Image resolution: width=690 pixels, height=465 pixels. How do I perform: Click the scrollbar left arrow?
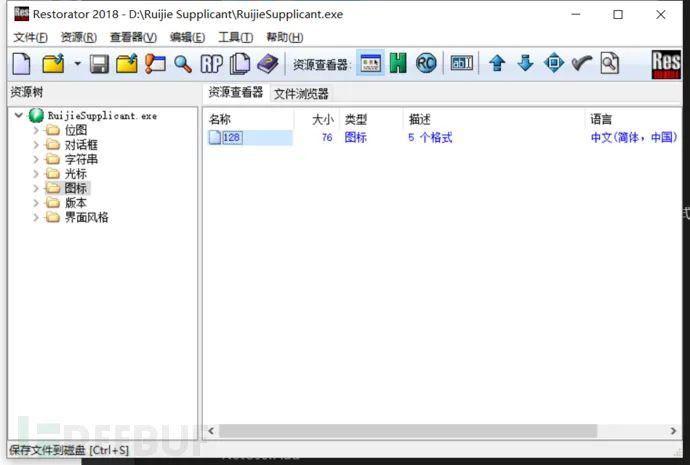(x=211, y=431)
